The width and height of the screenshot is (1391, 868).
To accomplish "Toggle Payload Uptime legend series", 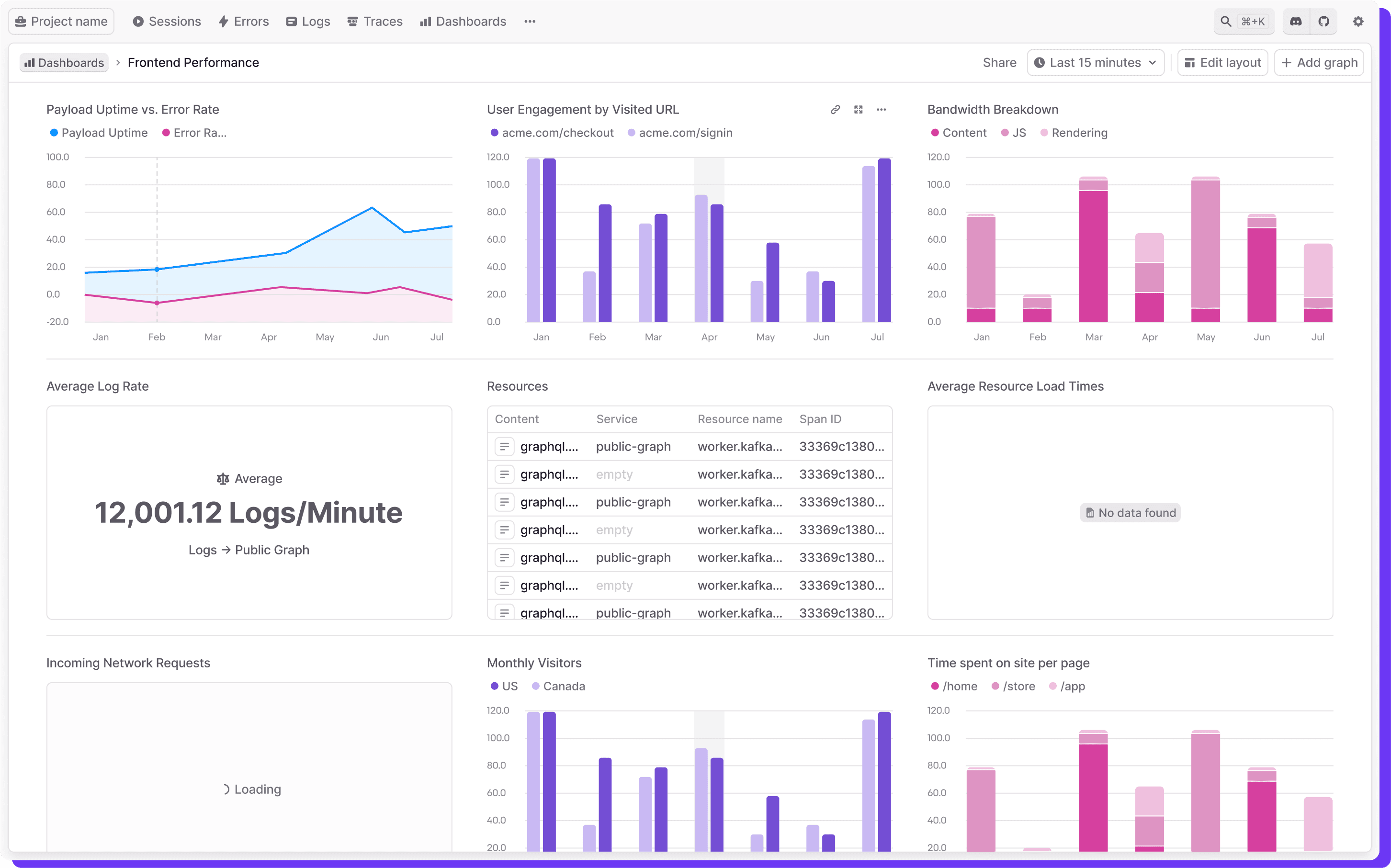I will 98,133.
